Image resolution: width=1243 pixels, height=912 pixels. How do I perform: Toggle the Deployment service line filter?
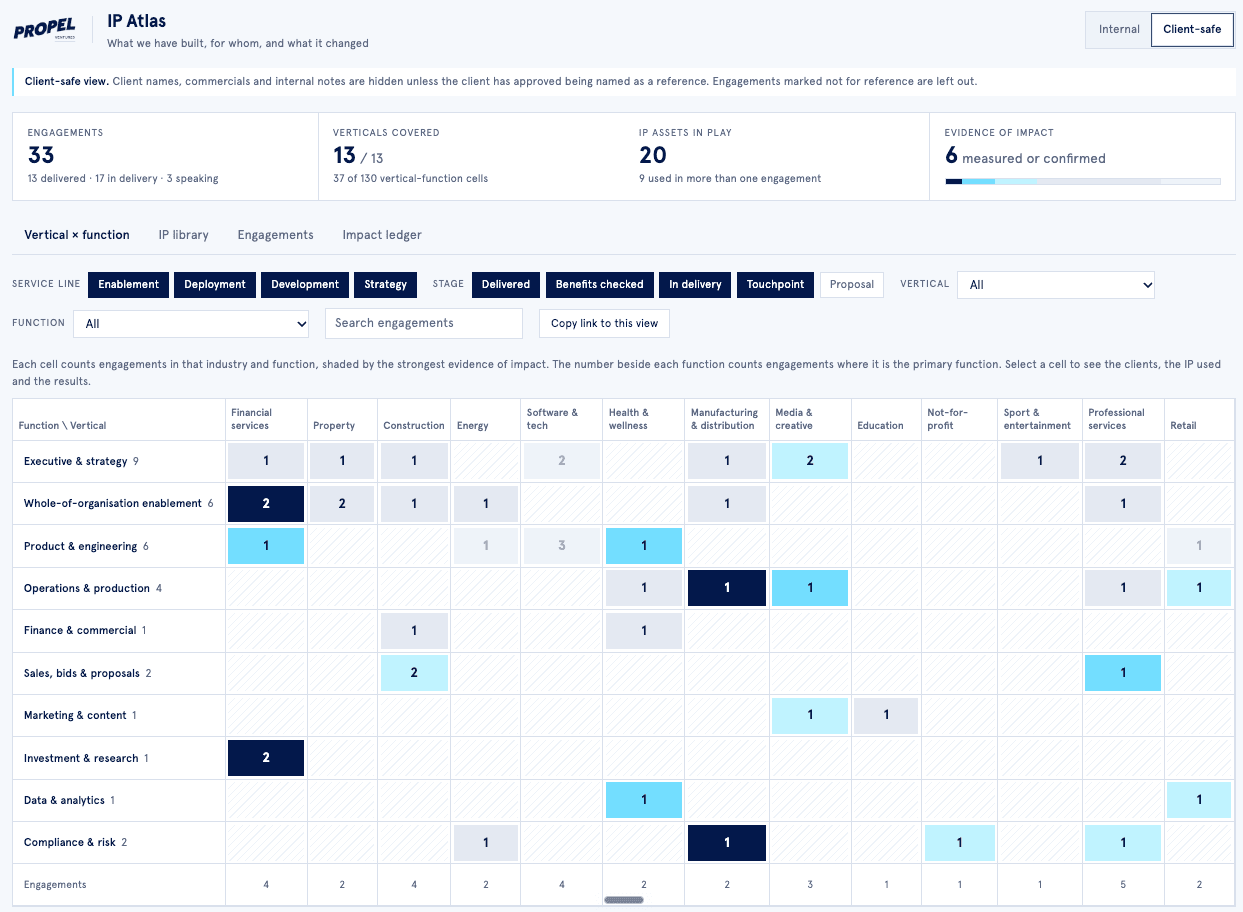[x=215, y=284]
